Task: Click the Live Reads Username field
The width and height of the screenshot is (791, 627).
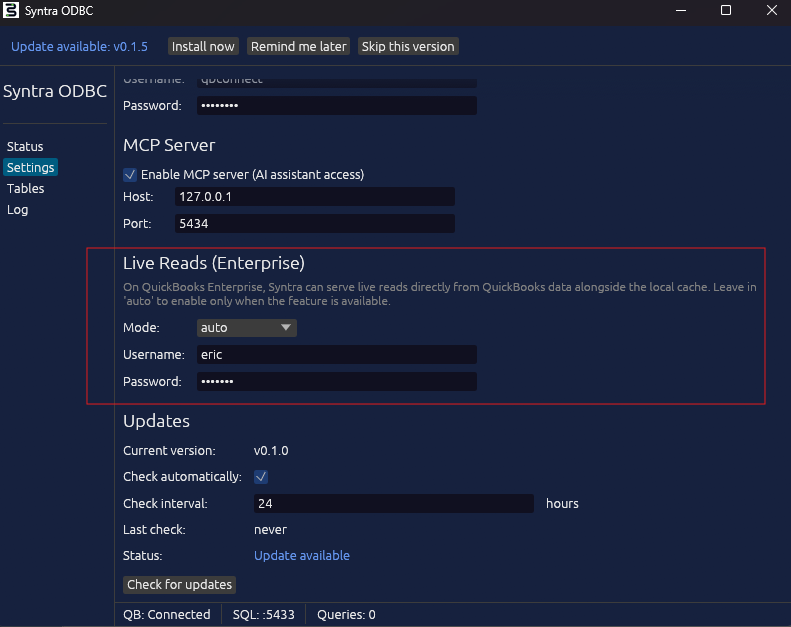Action: 336,355
